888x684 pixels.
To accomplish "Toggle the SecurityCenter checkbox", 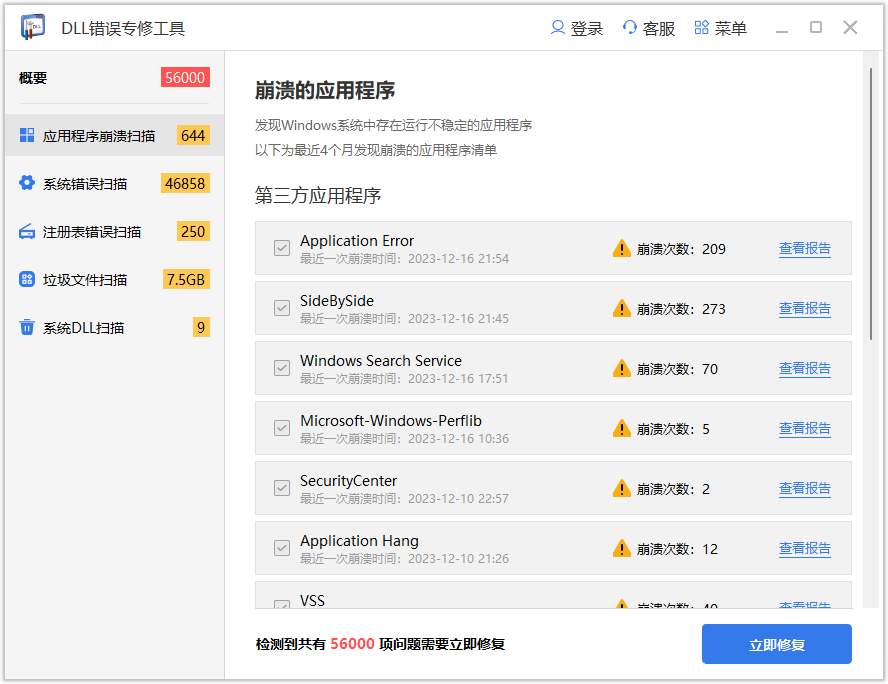I will (x=282, y=488).
